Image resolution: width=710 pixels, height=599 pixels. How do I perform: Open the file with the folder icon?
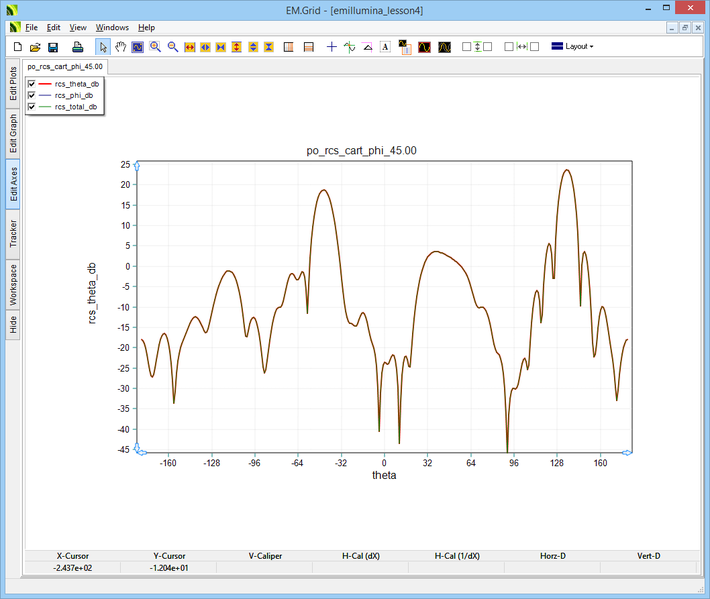(x=35, y=47)
